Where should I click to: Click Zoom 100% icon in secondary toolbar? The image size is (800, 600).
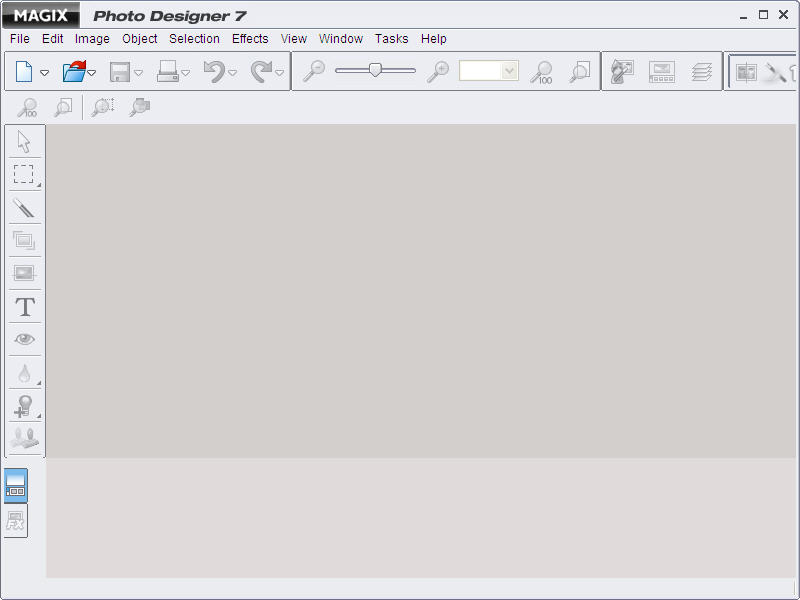[27, 107]
